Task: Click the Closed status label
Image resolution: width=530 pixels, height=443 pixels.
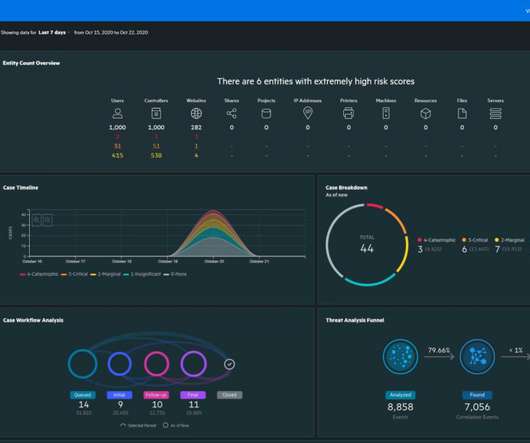Action: tap(230, 395)
